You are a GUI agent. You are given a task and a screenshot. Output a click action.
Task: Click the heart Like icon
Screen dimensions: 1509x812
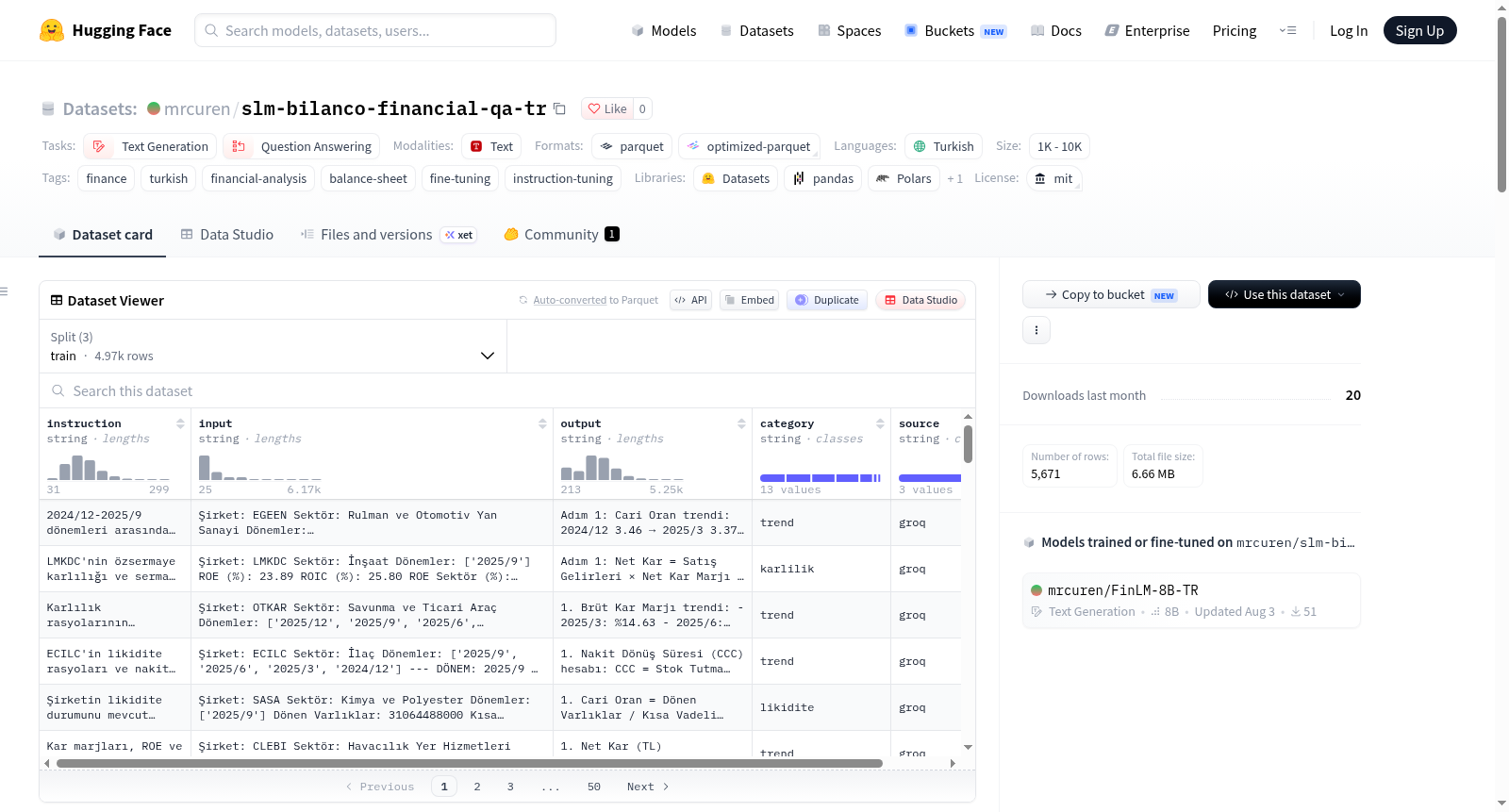[x=594, y=108]
